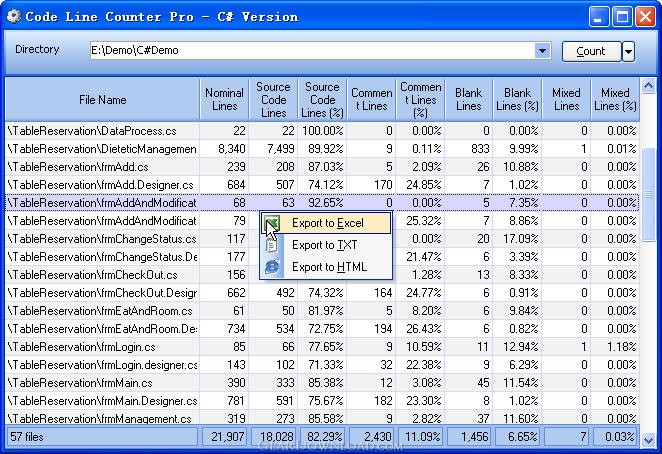
Task: Choose Export to Excel
Action: coord(327,223)
